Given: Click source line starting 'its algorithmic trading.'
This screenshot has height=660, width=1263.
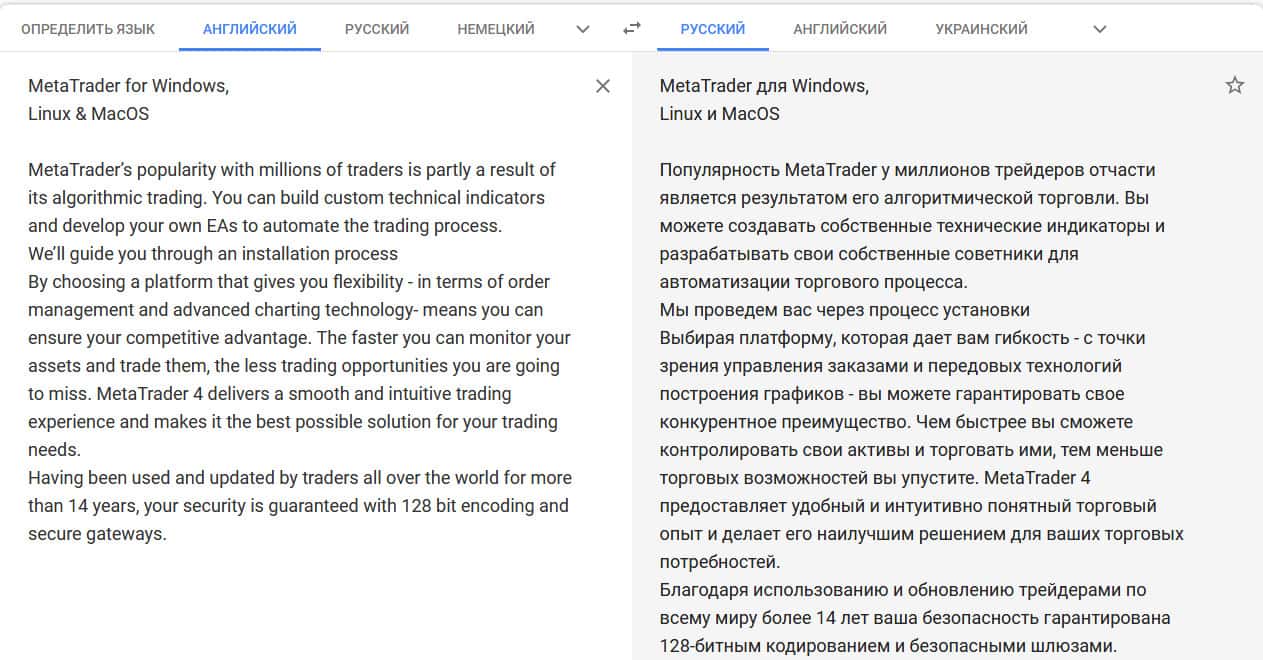Looking at the screenshot, I should click(287, 198).
